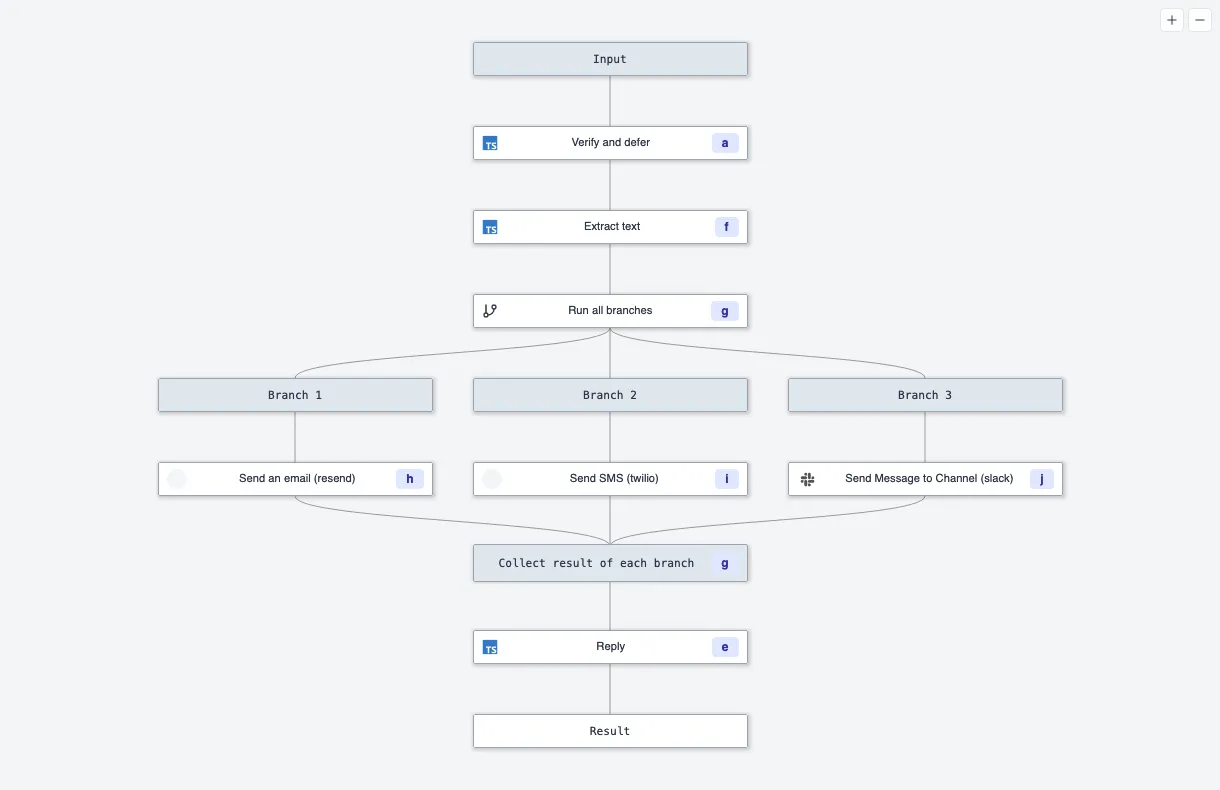Select the 'f' badge on Extract text

726,227
